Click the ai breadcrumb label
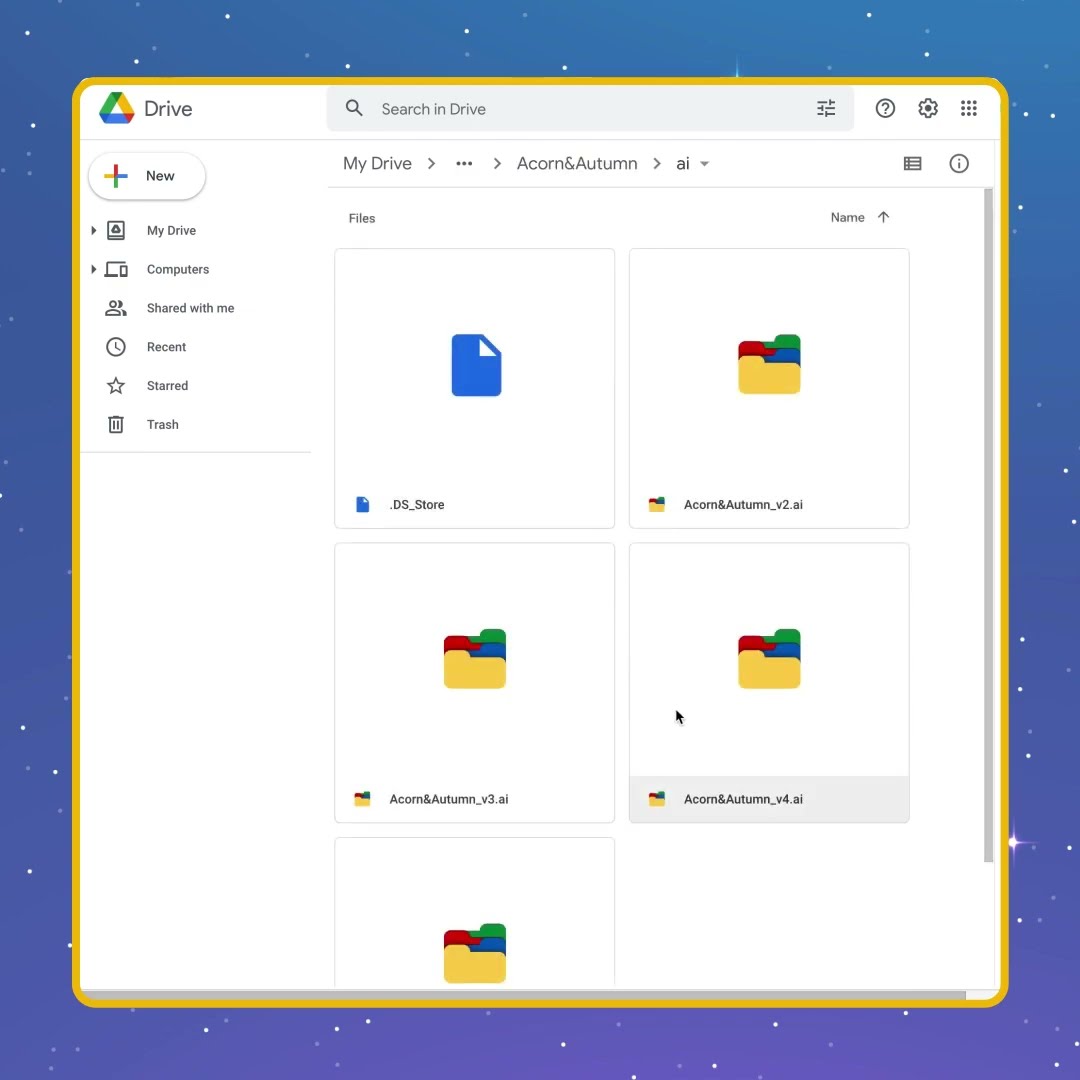1080x1080 pixels. coord(683,163)
